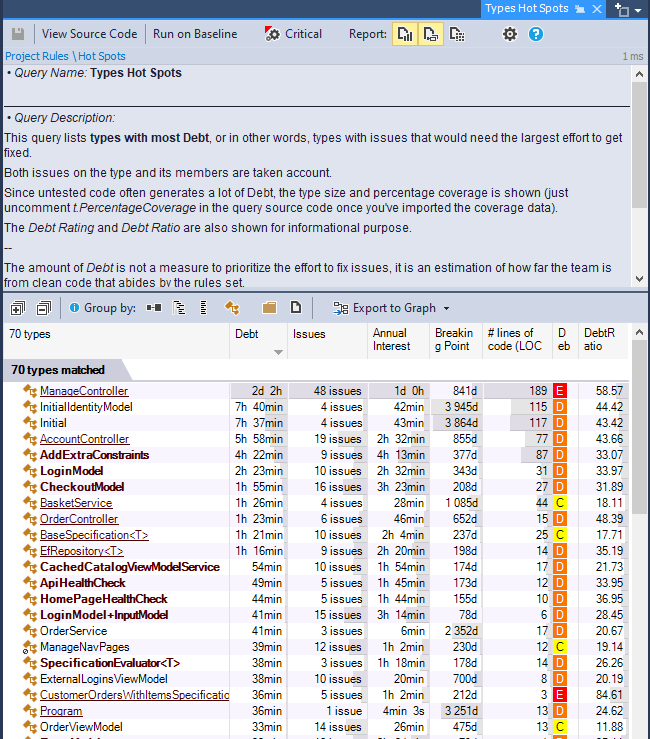Click Run on Baseline

pos(195,34)
